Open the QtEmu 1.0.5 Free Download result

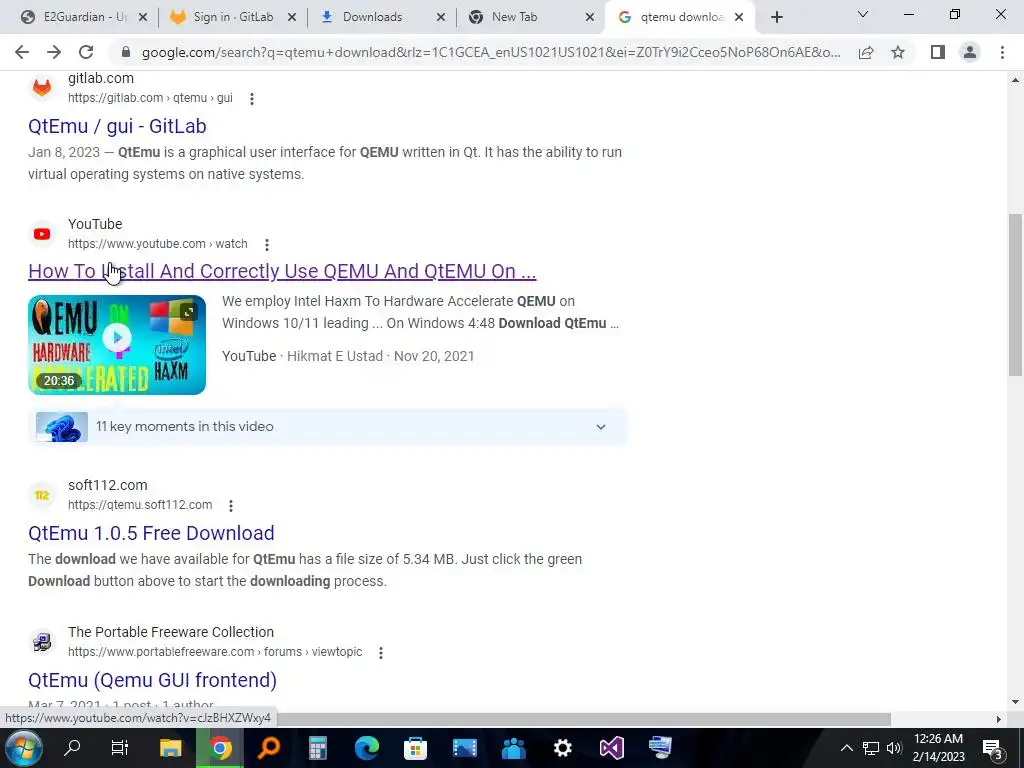[151, 533]
